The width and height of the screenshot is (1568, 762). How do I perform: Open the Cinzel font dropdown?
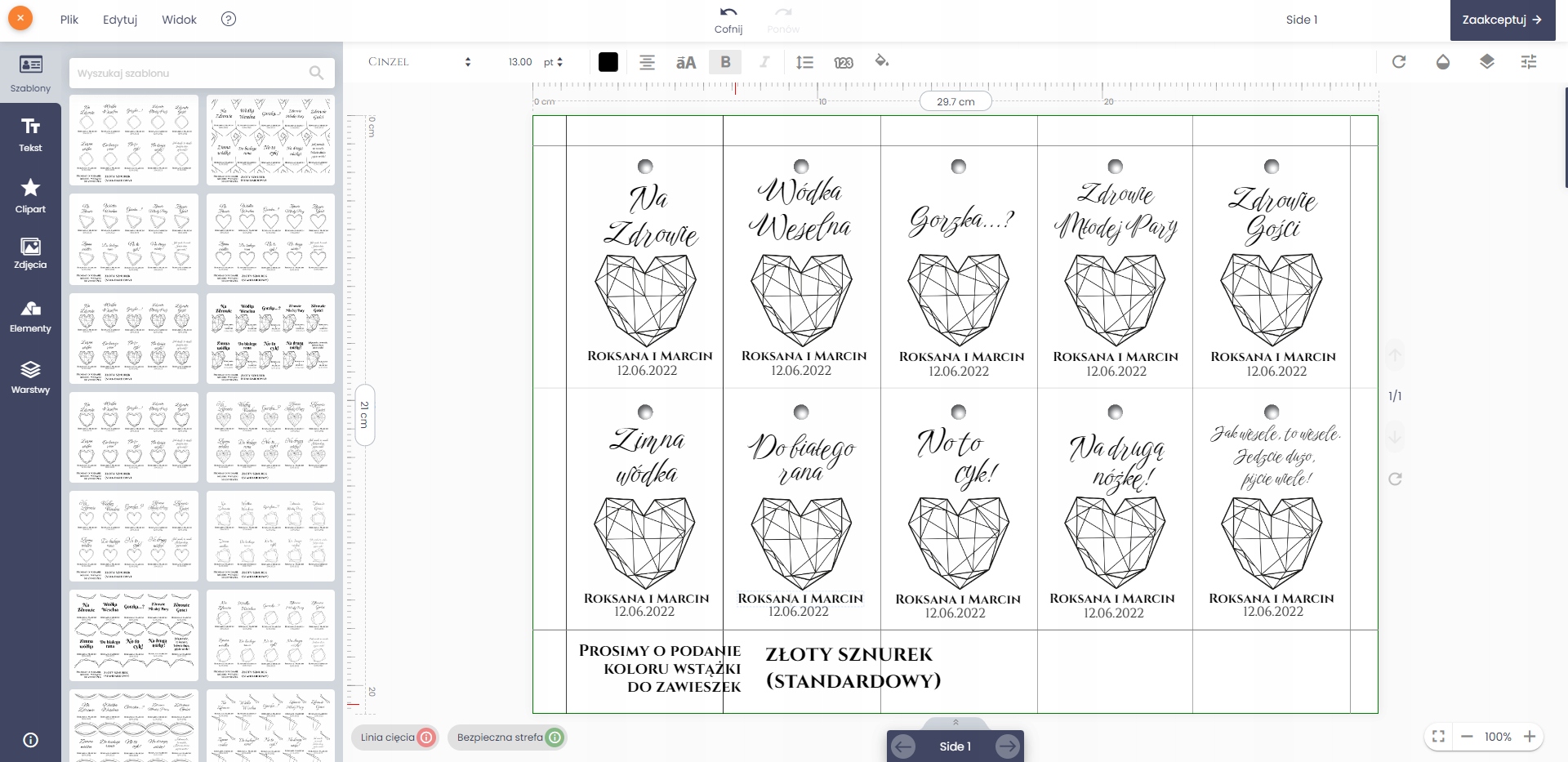coord(419,62)
